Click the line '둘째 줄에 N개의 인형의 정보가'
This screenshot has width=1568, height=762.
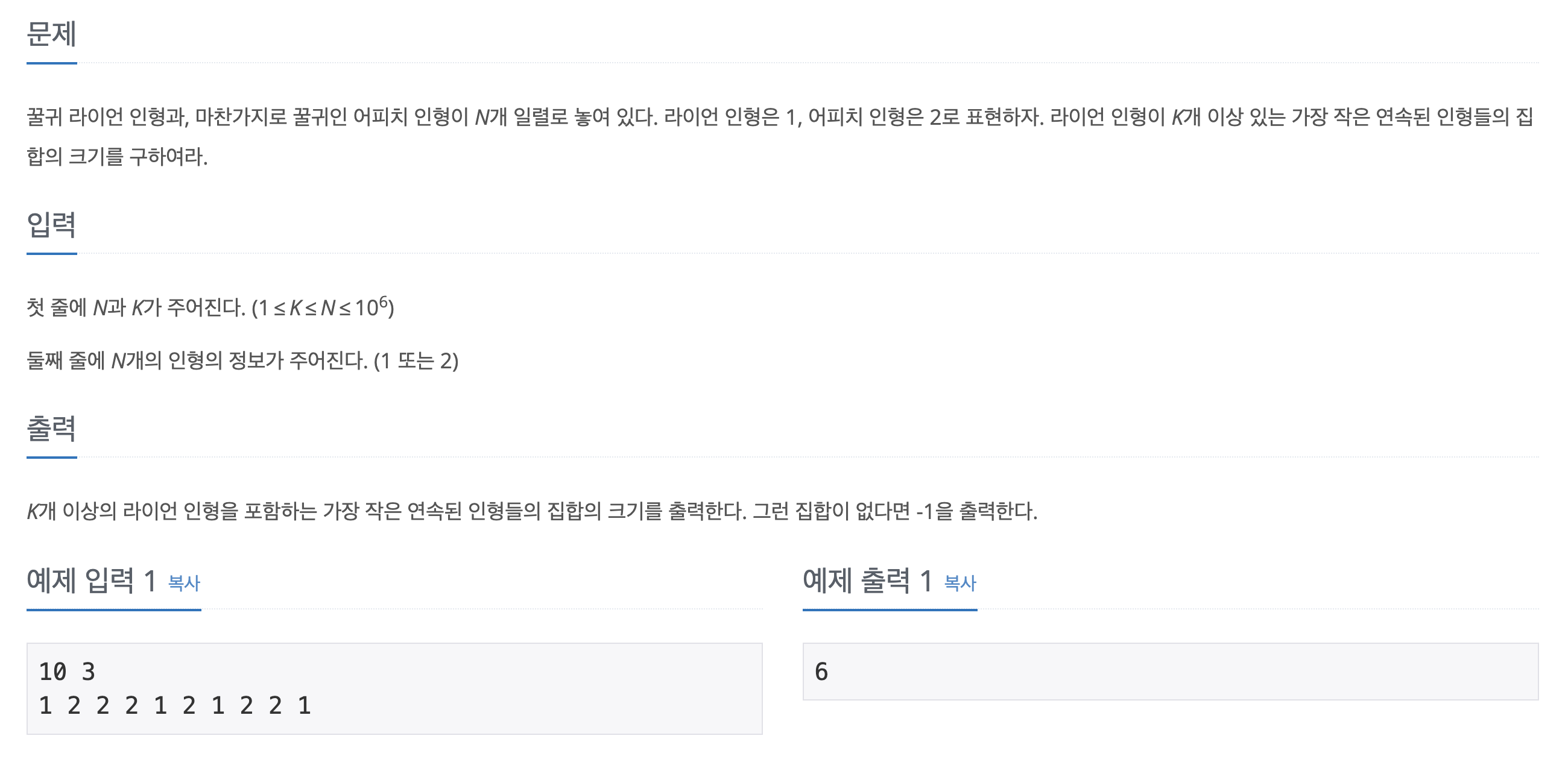(x=242, y=361)
